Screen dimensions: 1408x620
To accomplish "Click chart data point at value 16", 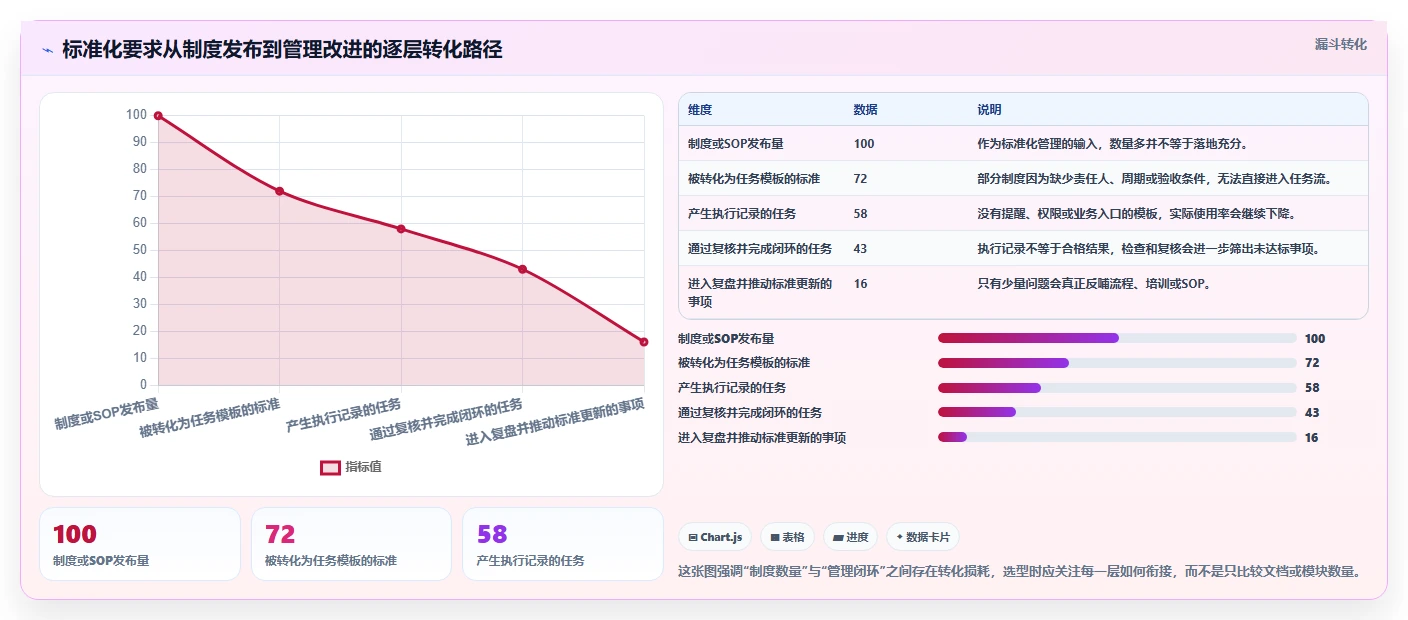I will [x=644, y=342].
